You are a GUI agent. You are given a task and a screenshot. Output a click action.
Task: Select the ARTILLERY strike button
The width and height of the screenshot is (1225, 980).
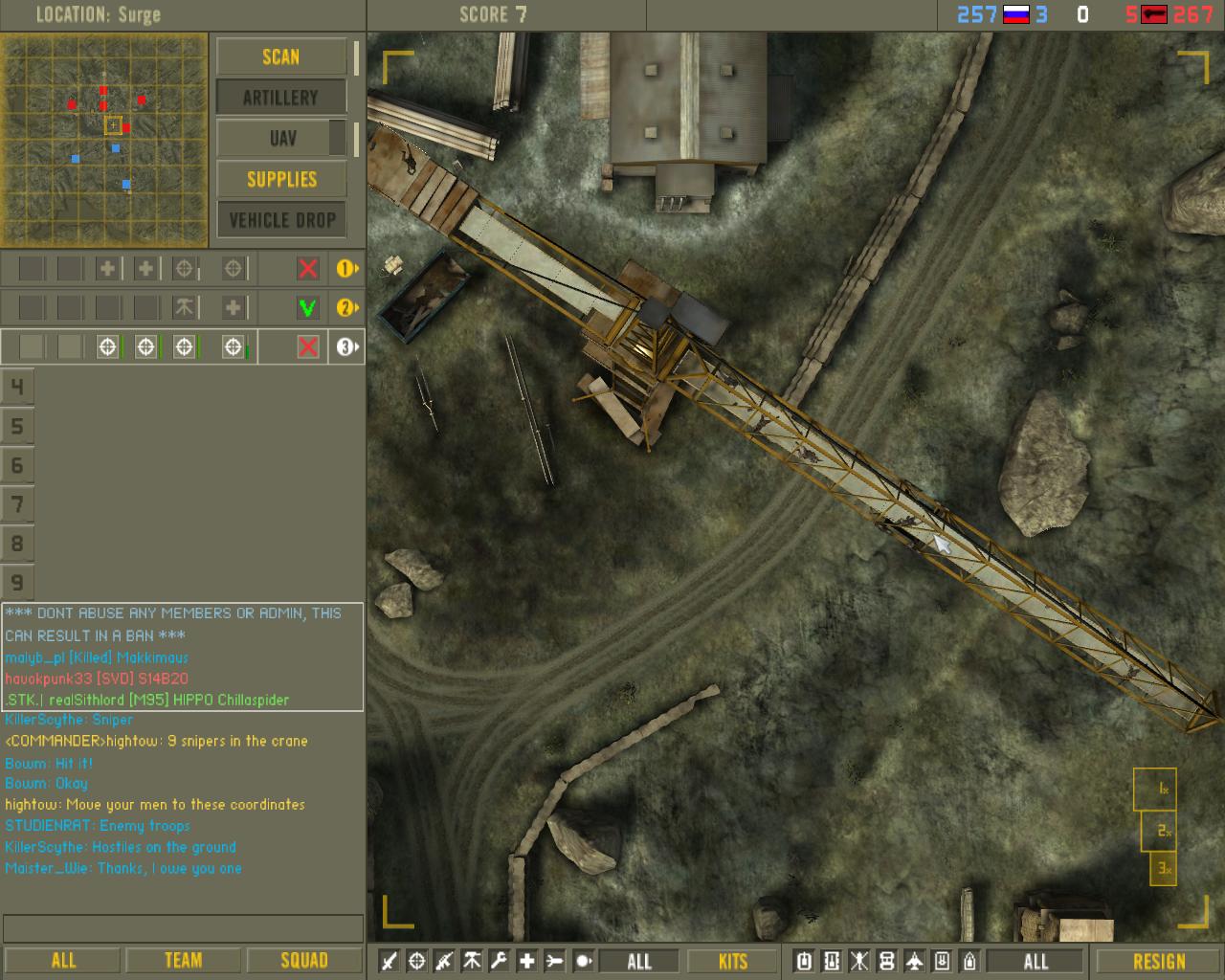tap(281, 98)
